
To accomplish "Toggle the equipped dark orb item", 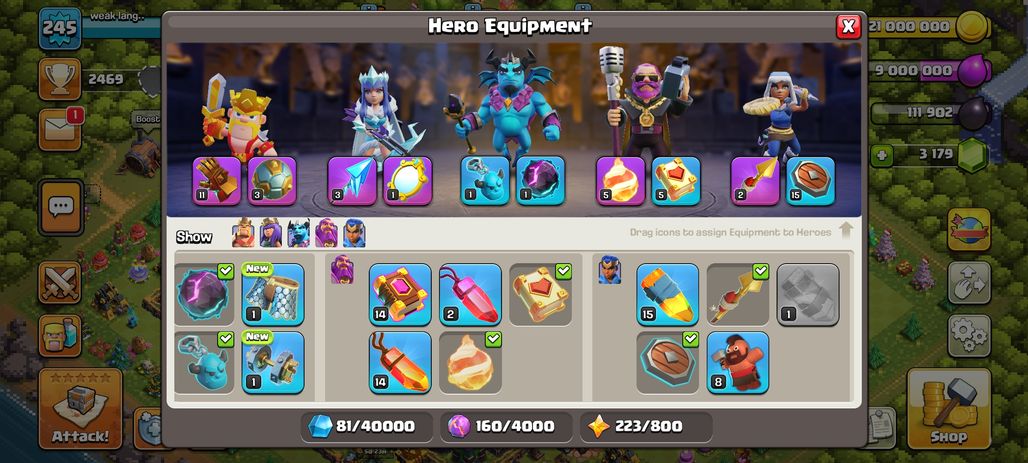I will pyautogui.click(x=204, y=294).
